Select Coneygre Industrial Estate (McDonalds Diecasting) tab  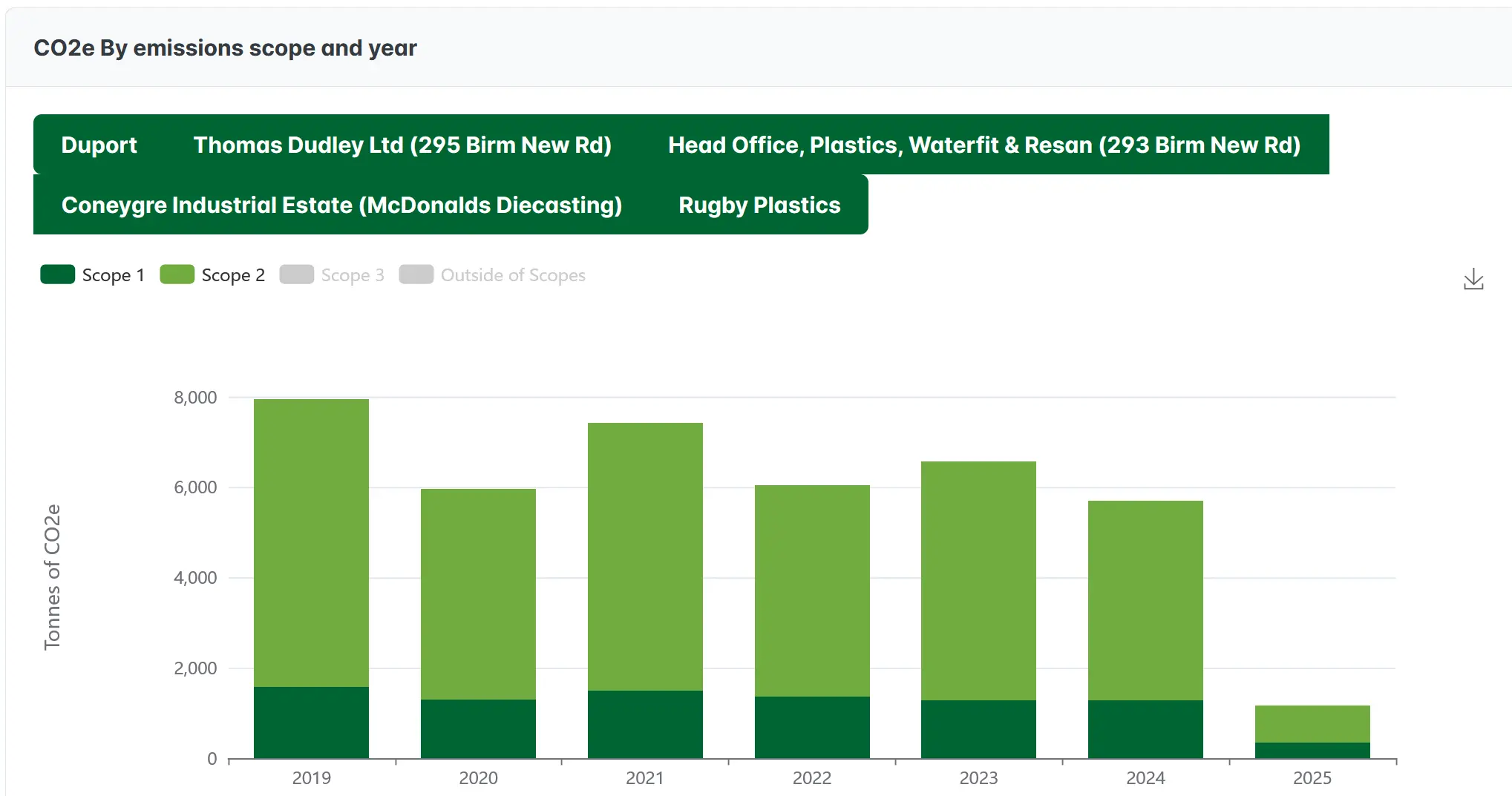point(341,205)
